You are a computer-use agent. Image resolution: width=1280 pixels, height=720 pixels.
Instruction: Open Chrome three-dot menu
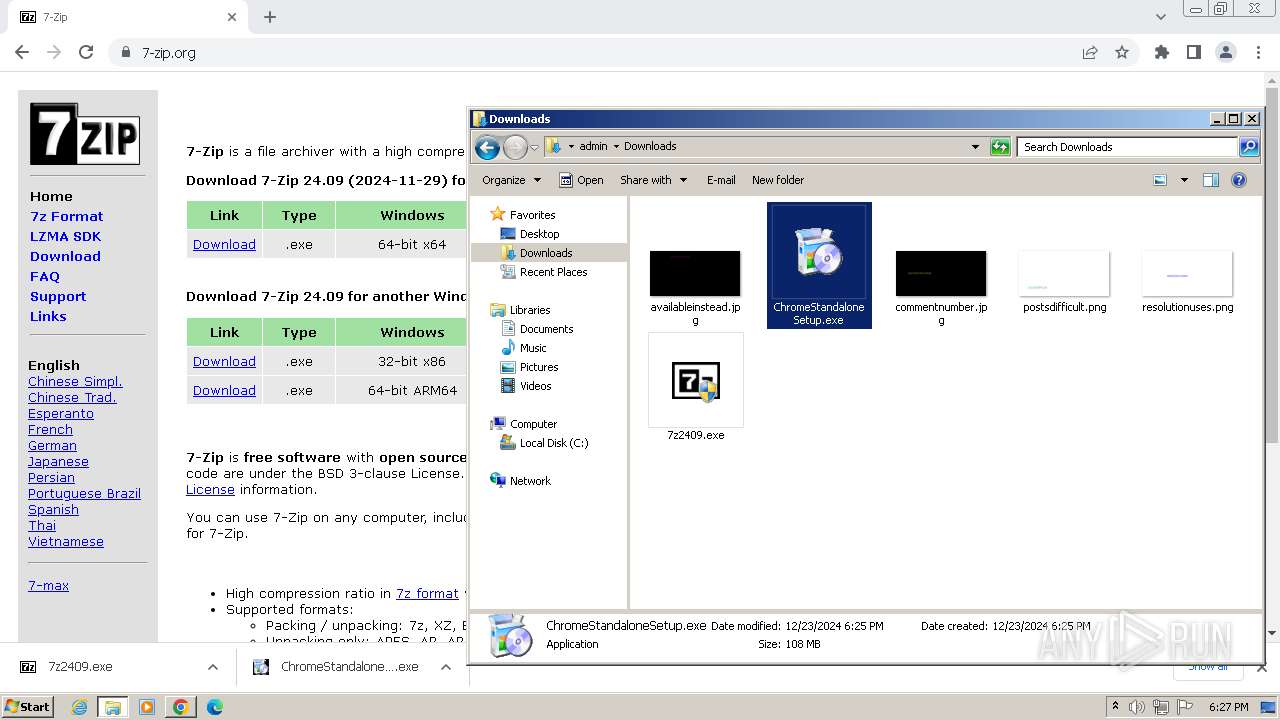click(1258, 52)
